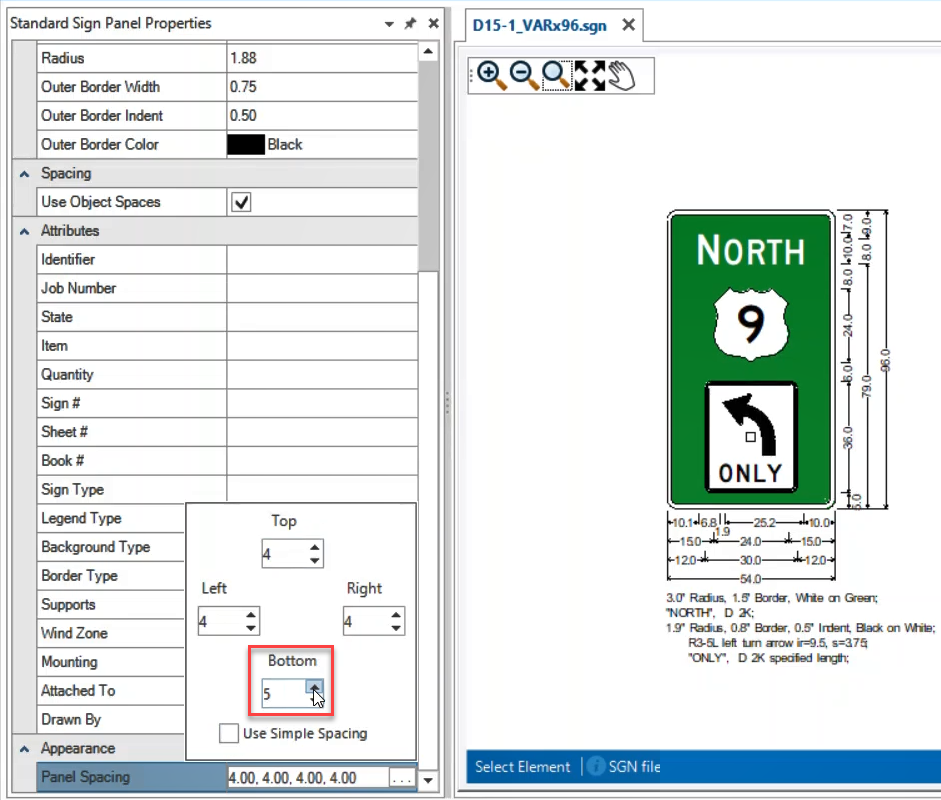The height and width of the screenshot is (800, 941).
Task: Uncheck the Use Object Spaces checkbox
Action: pos(241,202)
